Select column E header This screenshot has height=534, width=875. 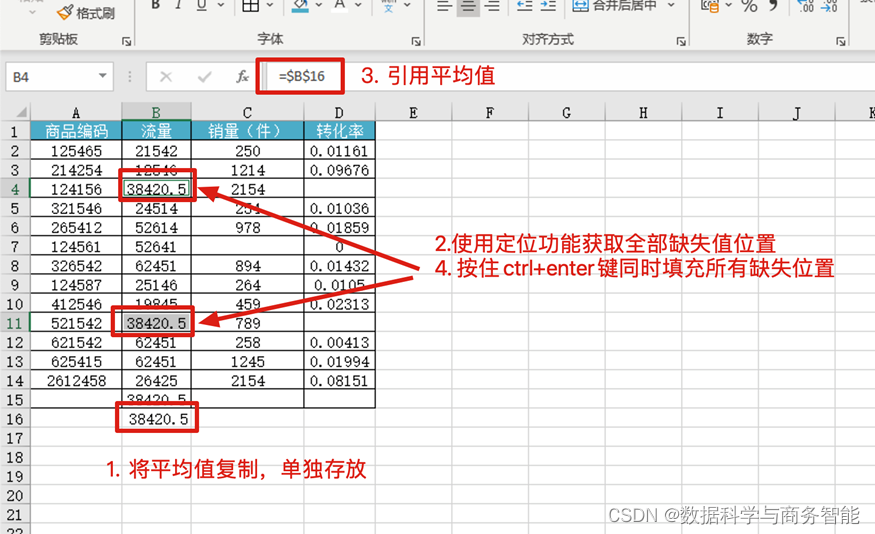coord(414,113)
